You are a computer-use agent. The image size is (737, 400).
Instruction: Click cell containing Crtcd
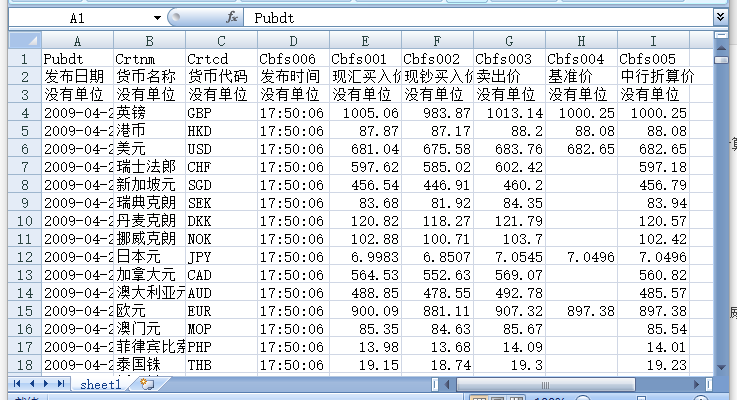click(x=221, y=59)
